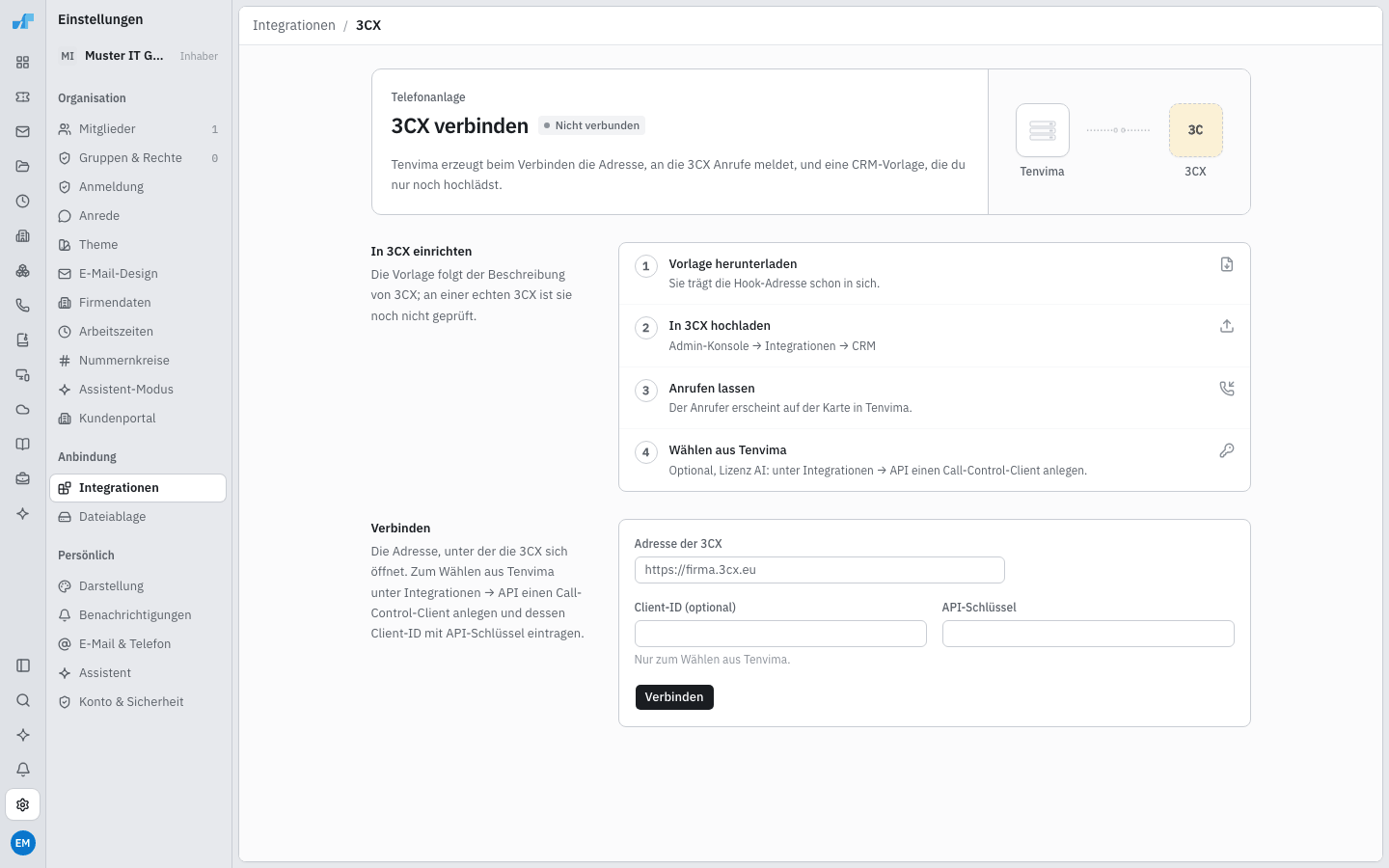Click the Nicht verbunden status badge
The image size is (1389, 868).
(x=591, y=125)
